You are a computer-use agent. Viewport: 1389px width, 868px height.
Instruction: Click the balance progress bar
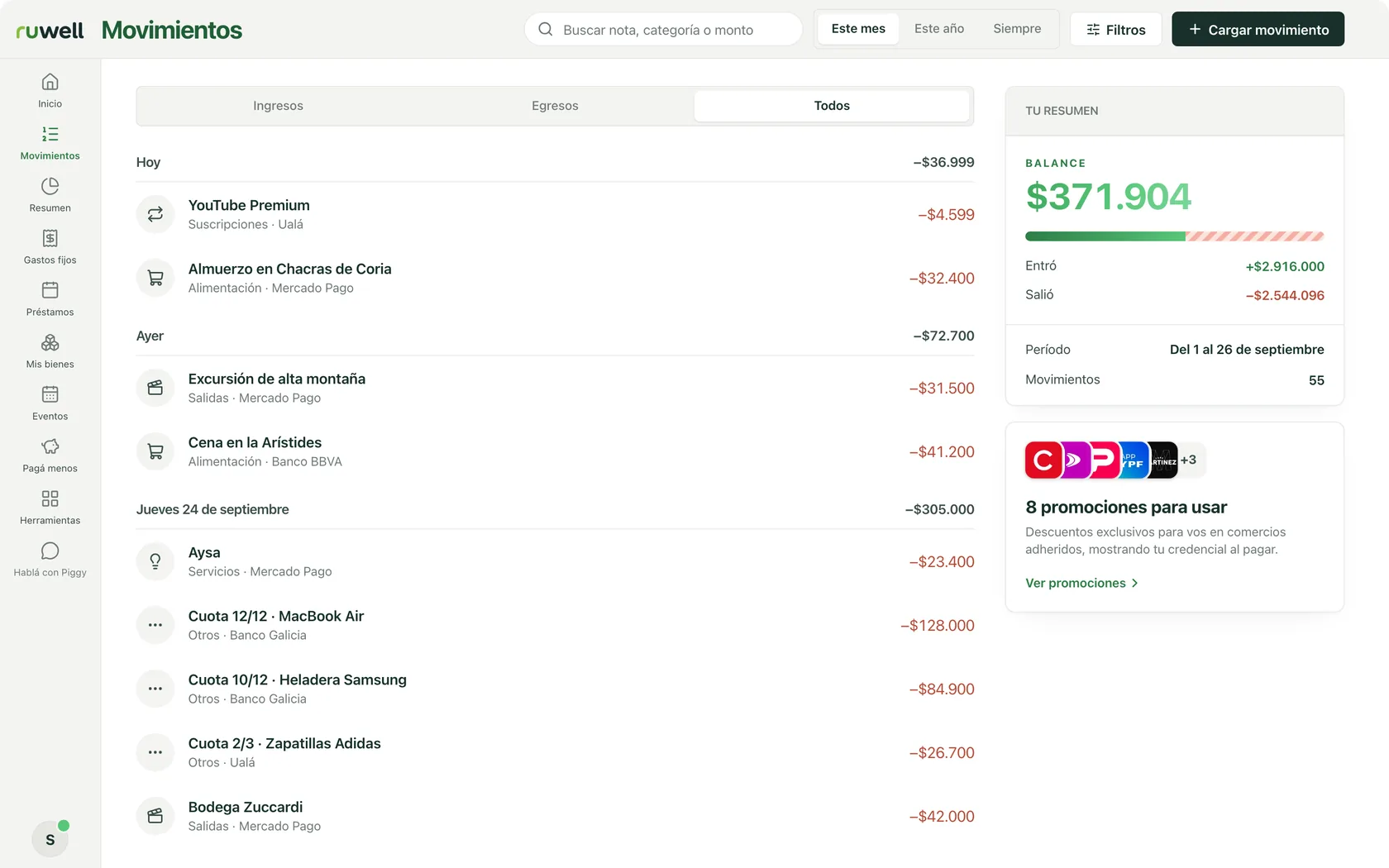tap(1174, 236)
